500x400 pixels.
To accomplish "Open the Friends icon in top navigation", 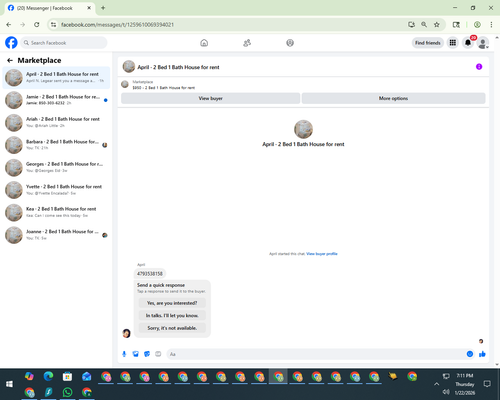I will [x=247, y=43].
